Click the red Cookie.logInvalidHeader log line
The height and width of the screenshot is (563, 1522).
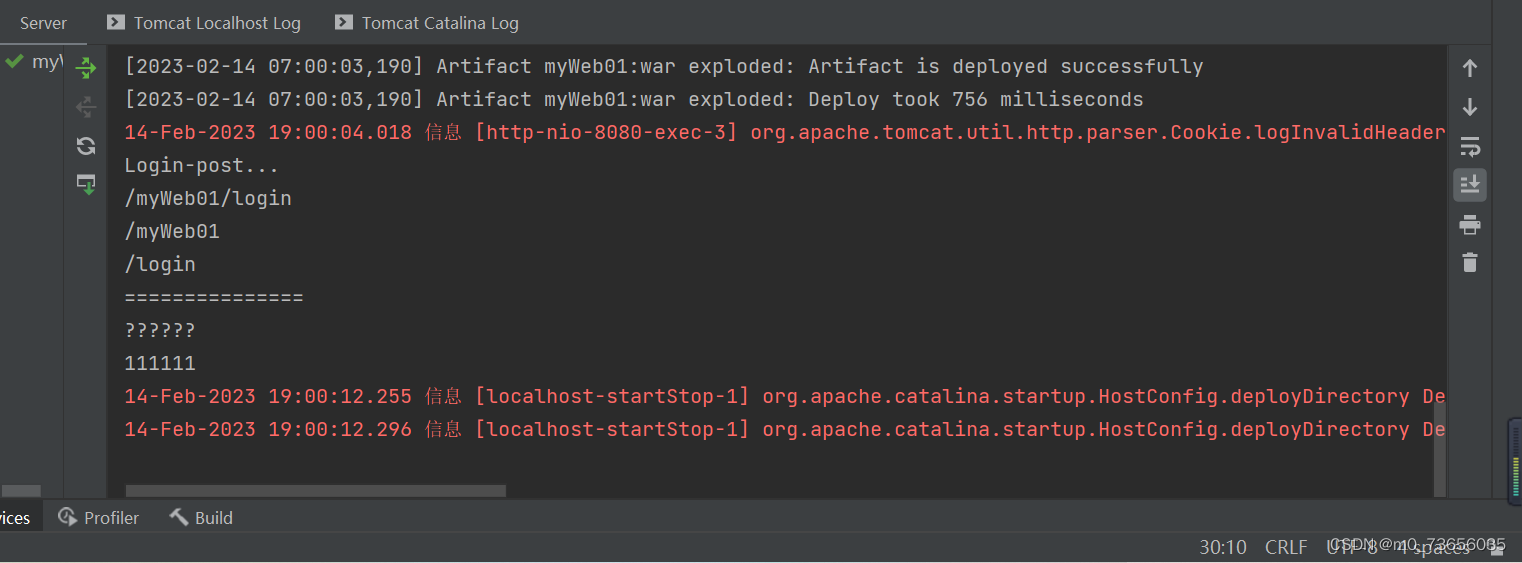click(x=785, y=133)
